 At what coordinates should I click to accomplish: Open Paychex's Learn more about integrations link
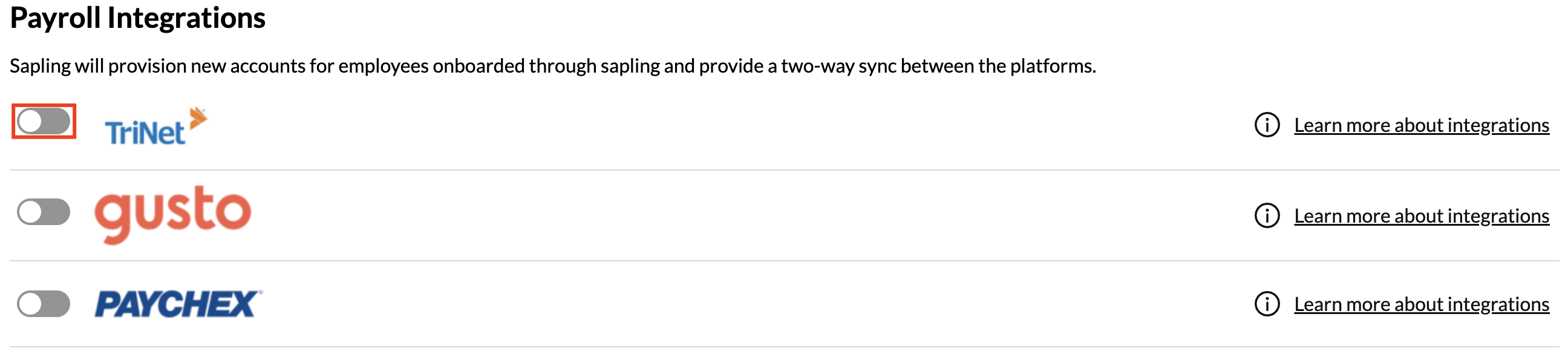[x=1420, y=304]
